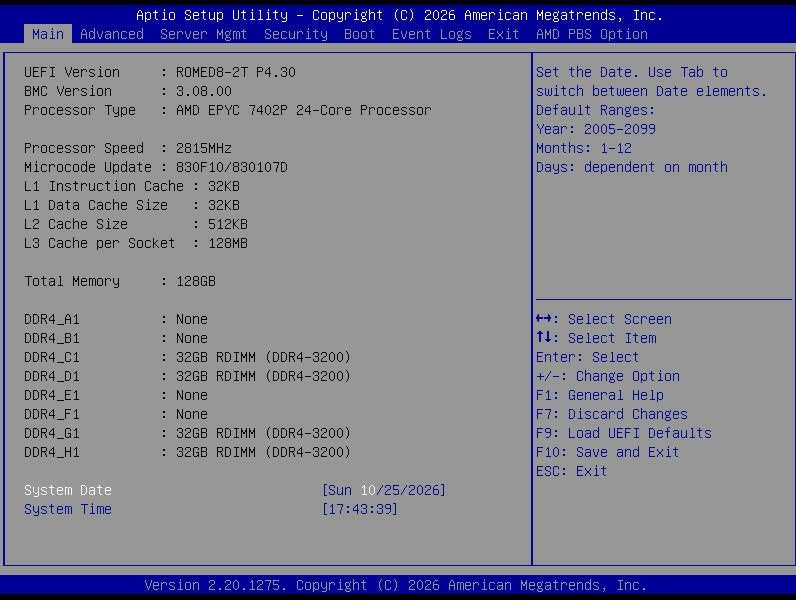This screenshot has height=603, width=796.
Task: Click the Processor Type label
Action: coord(80,110)
